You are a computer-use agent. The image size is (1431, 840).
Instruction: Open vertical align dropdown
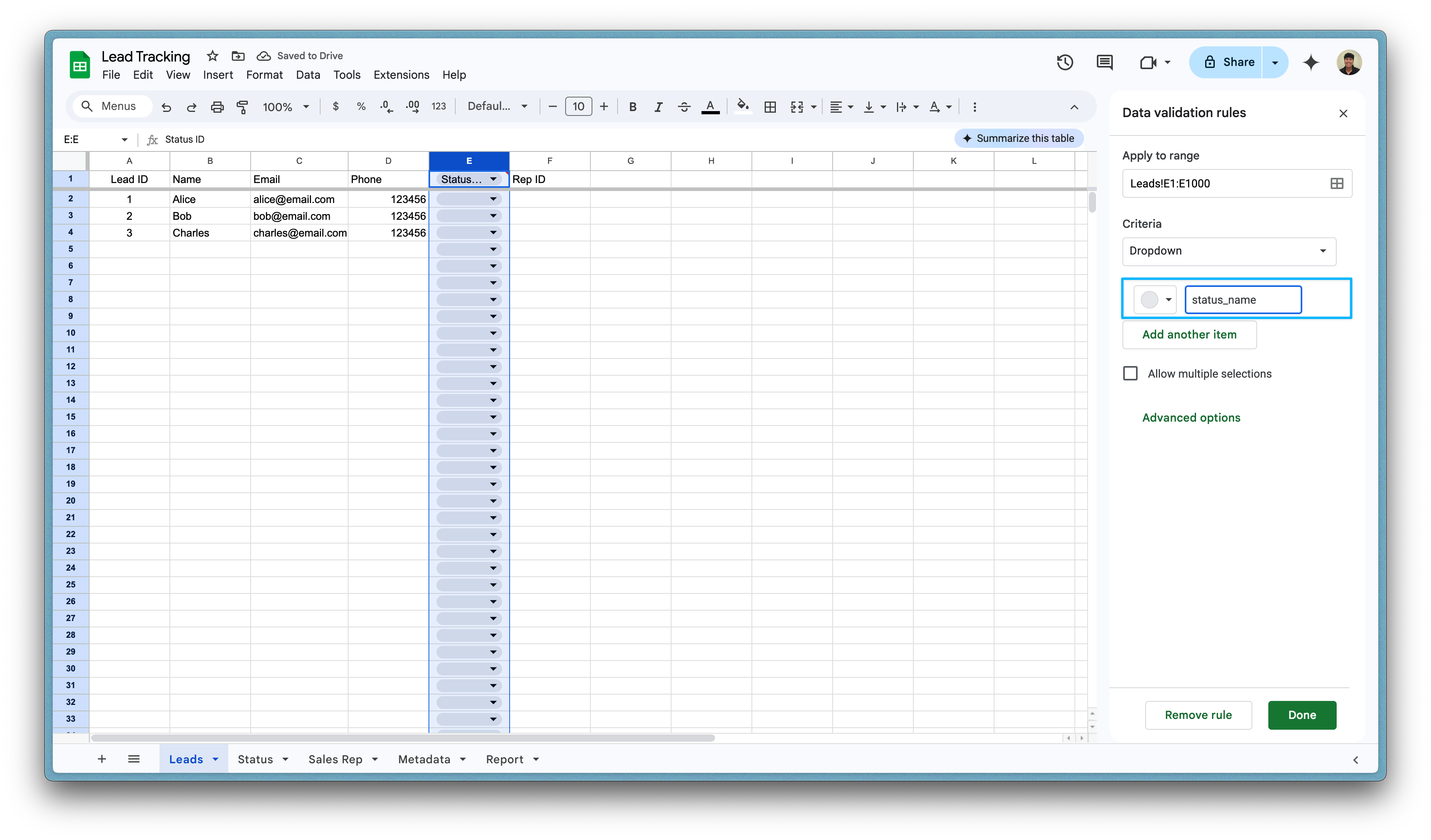pyautogui.click(x=875, y=107)
